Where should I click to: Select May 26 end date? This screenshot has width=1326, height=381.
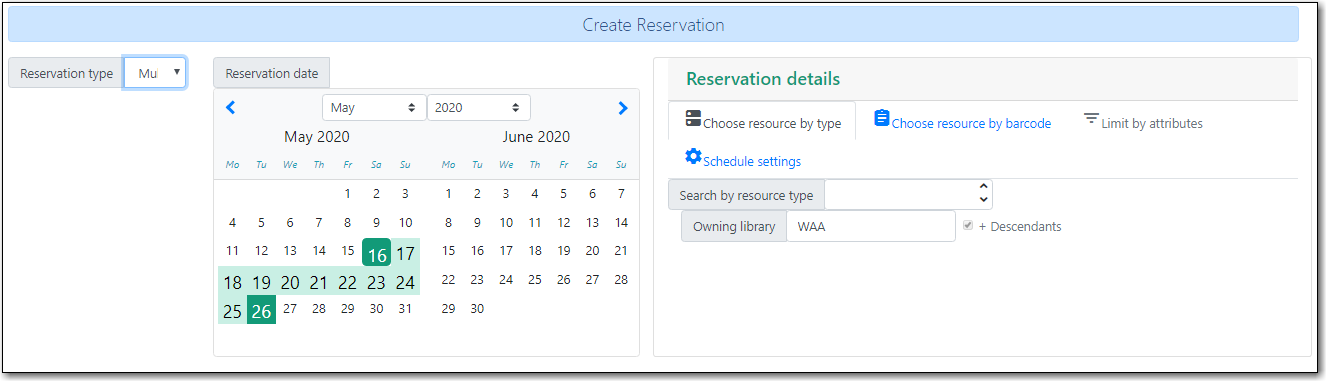tap(261, 311)
